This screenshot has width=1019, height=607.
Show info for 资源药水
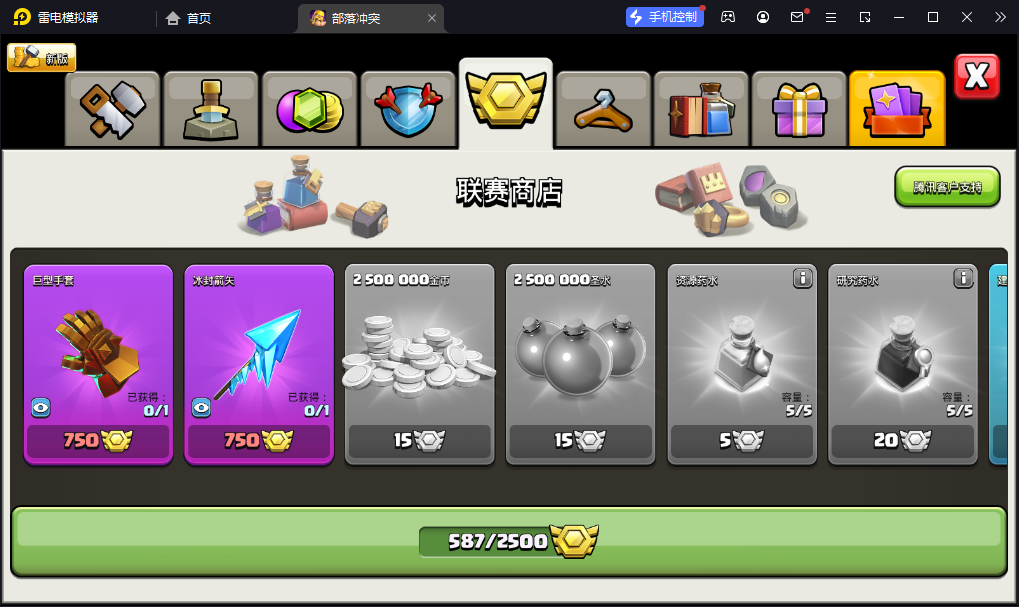803,279
